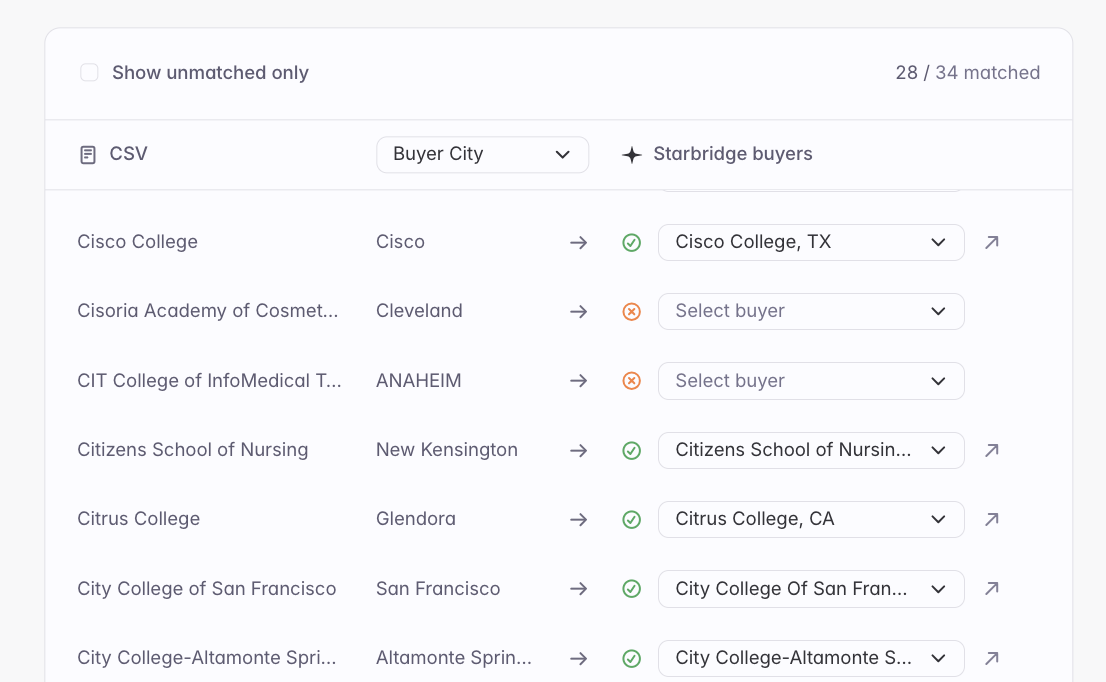Open the Cisco College, TX buyer dropdown

[x=811, y=242]
